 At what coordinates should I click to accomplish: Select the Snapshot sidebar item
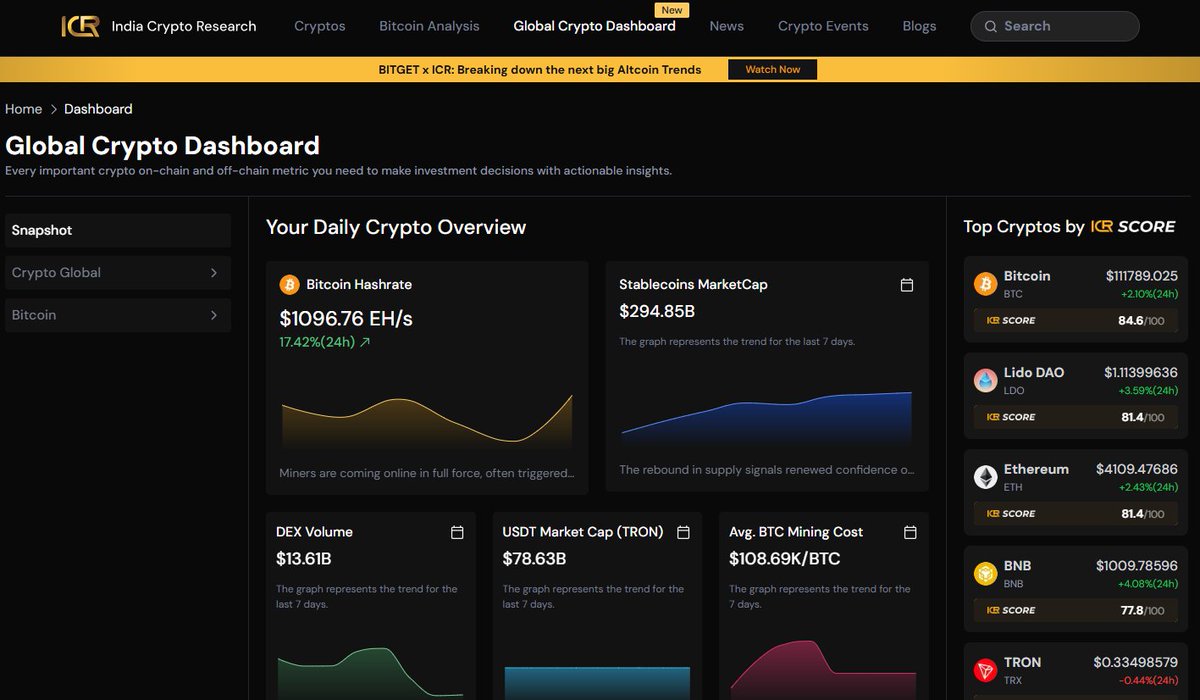click(x=118, y=230)
